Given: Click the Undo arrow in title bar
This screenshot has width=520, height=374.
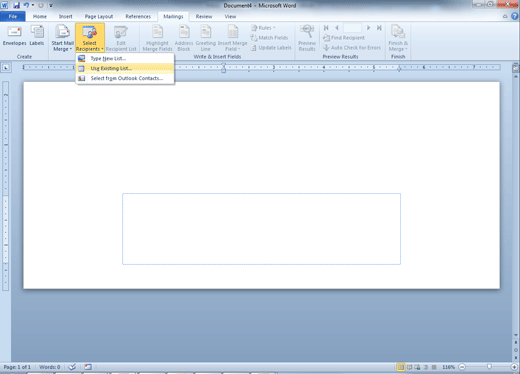Looking at the screenshot, I should 26,5.
